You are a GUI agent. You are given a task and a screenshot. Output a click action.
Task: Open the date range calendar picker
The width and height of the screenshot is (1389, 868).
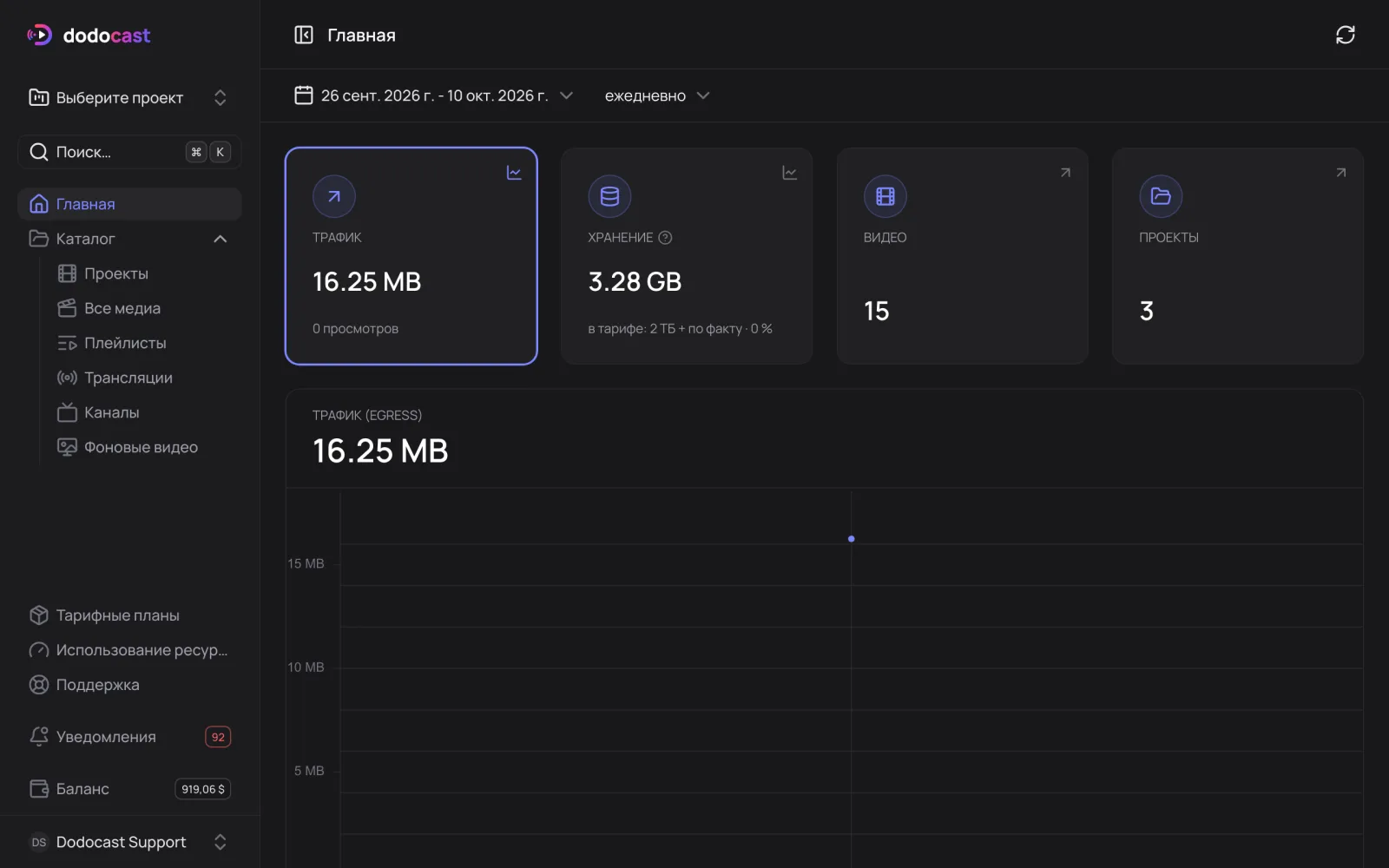[x=434, y=95]
